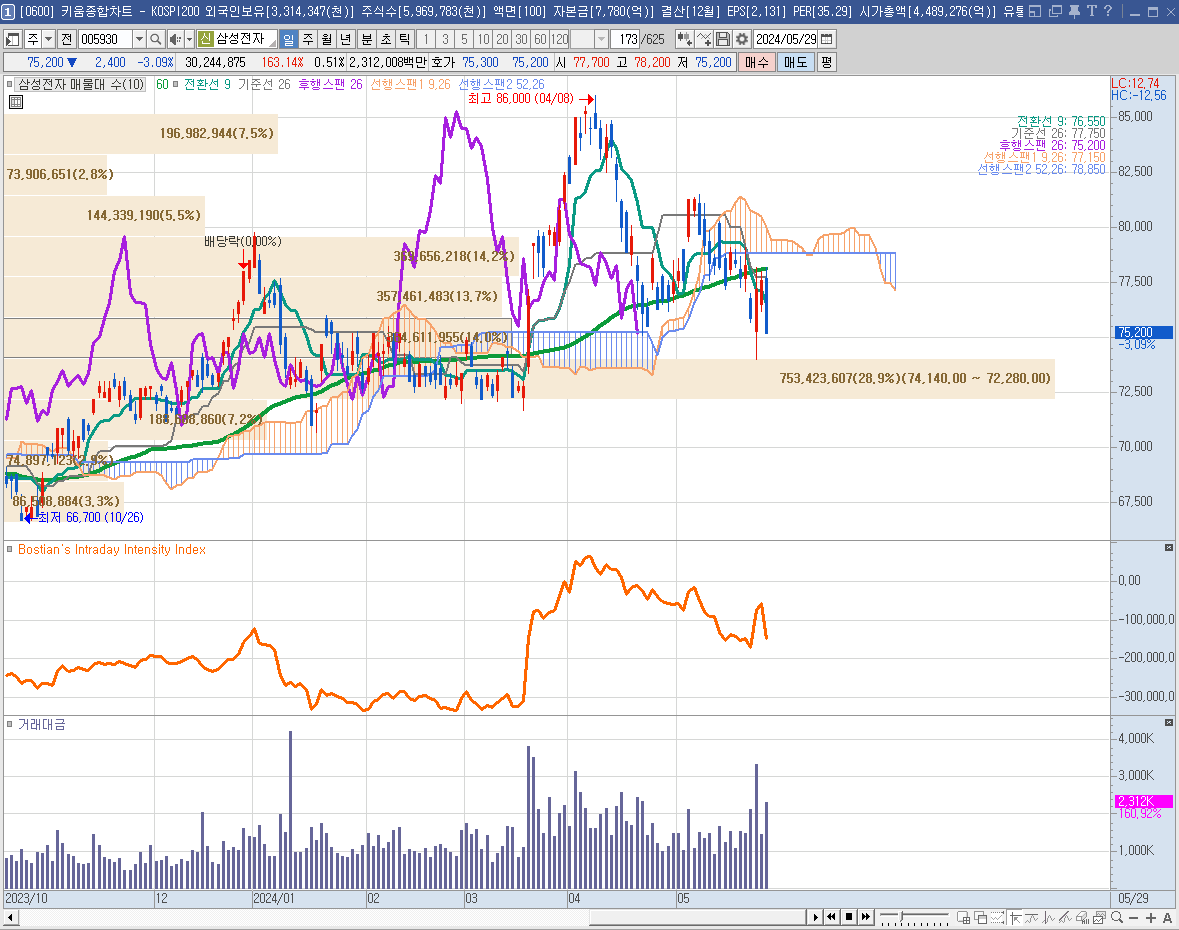Click the chart image capture icon at bottom
Screen dimensions: 1179x930
[1099, 917]
